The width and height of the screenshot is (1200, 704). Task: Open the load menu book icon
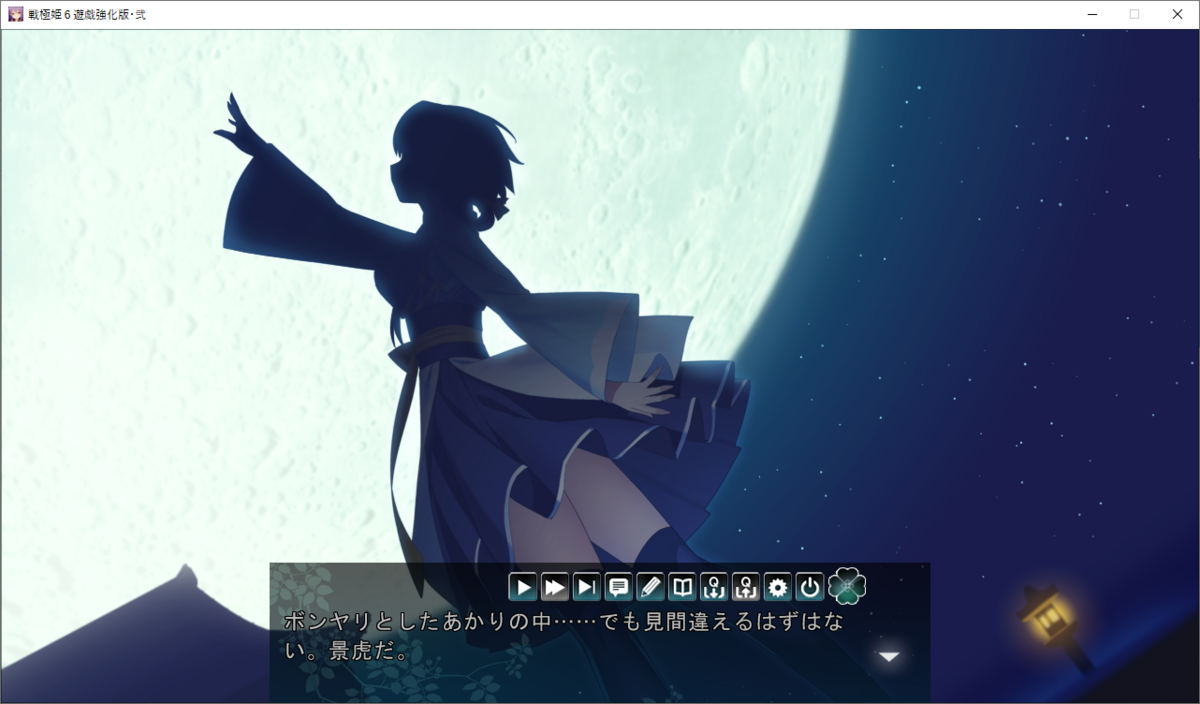click(x=682, y=587)
